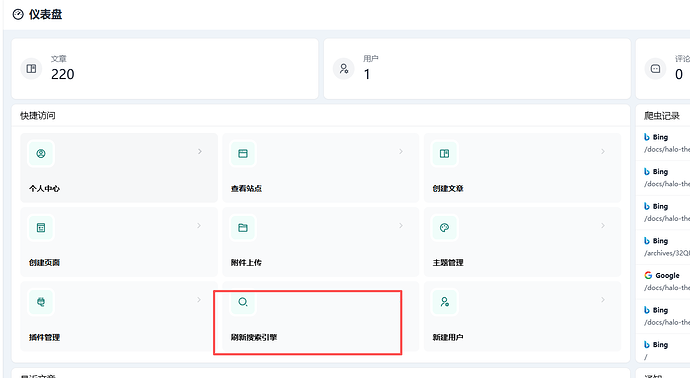Click the chevron arrow on 个人中心 card
Screen dimensions: 690x378
click(200, 151)
